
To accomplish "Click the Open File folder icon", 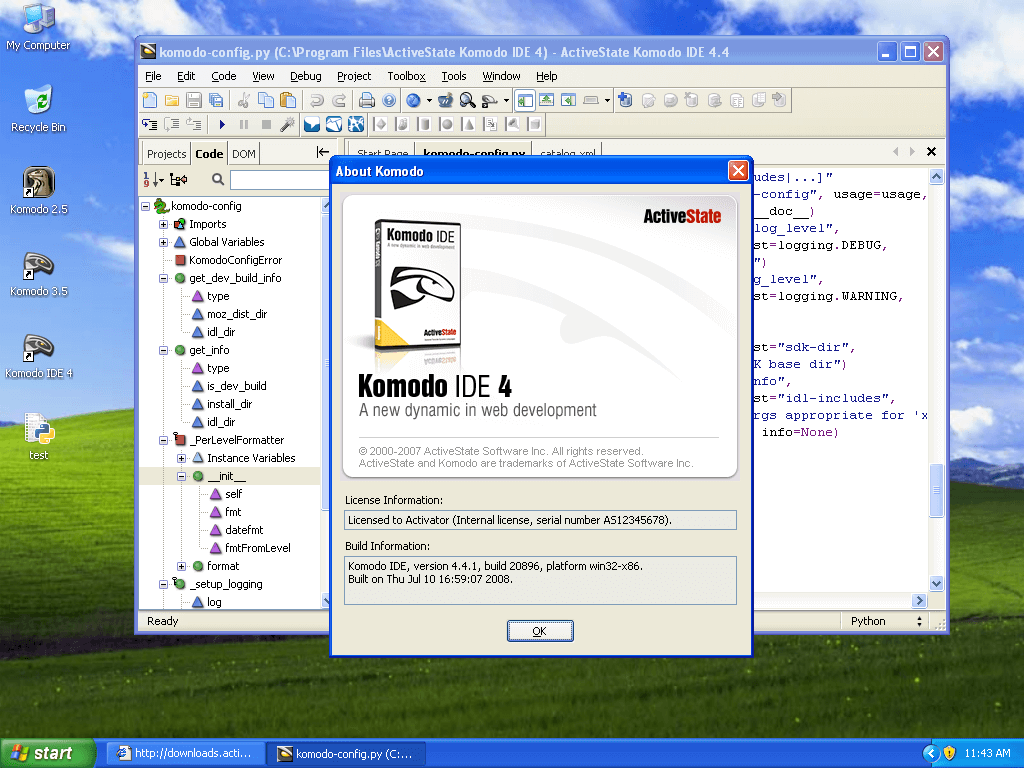I will 172,100.
